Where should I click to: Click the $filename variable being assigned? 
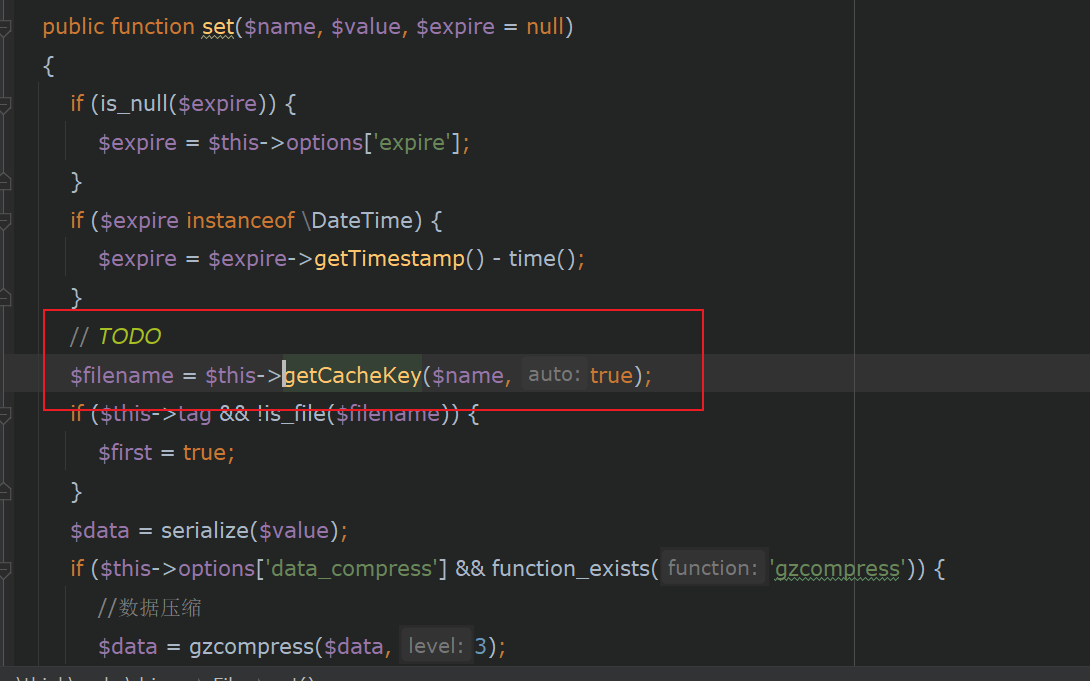click(121, 375)
